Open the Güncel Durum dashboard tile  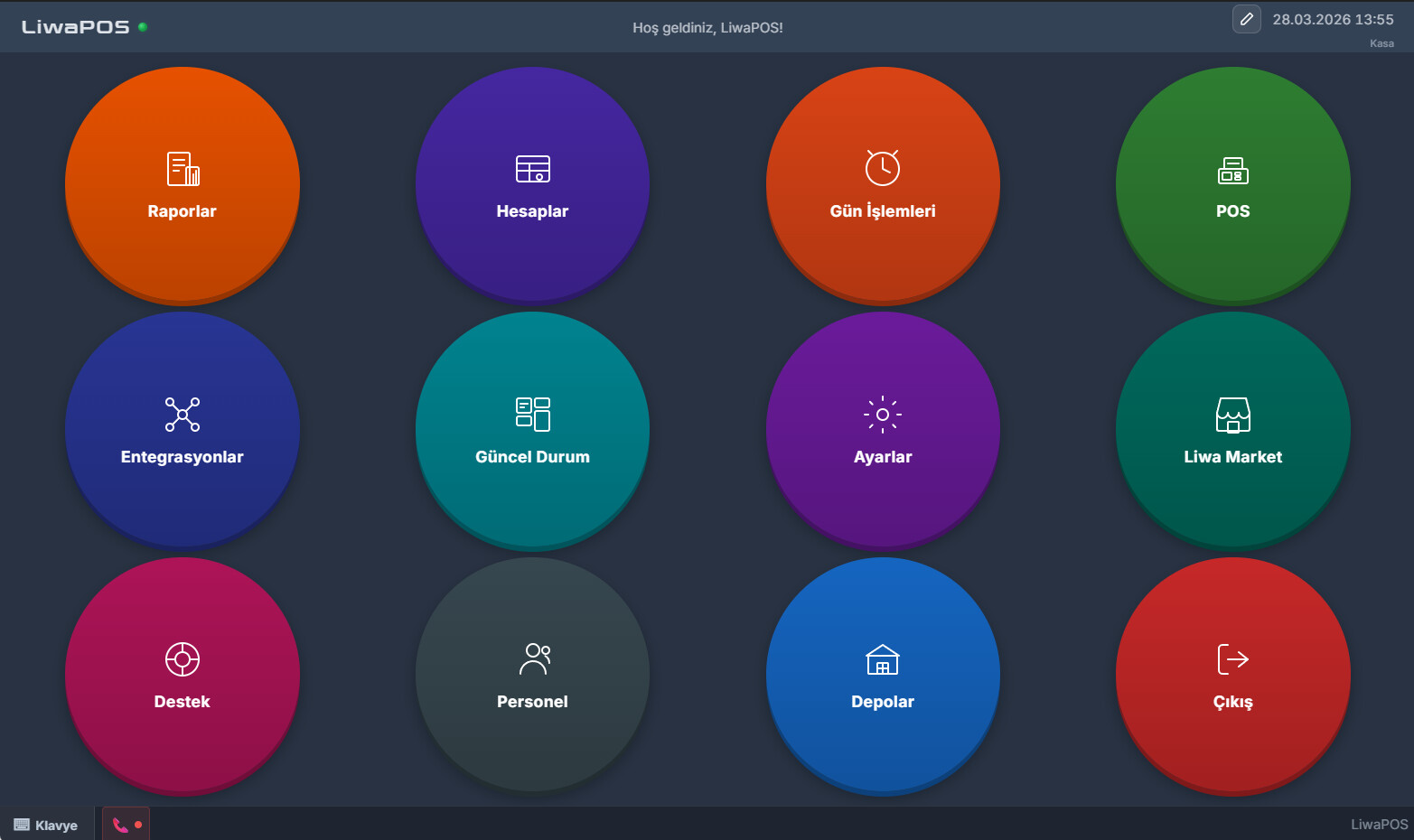[532, 430]
